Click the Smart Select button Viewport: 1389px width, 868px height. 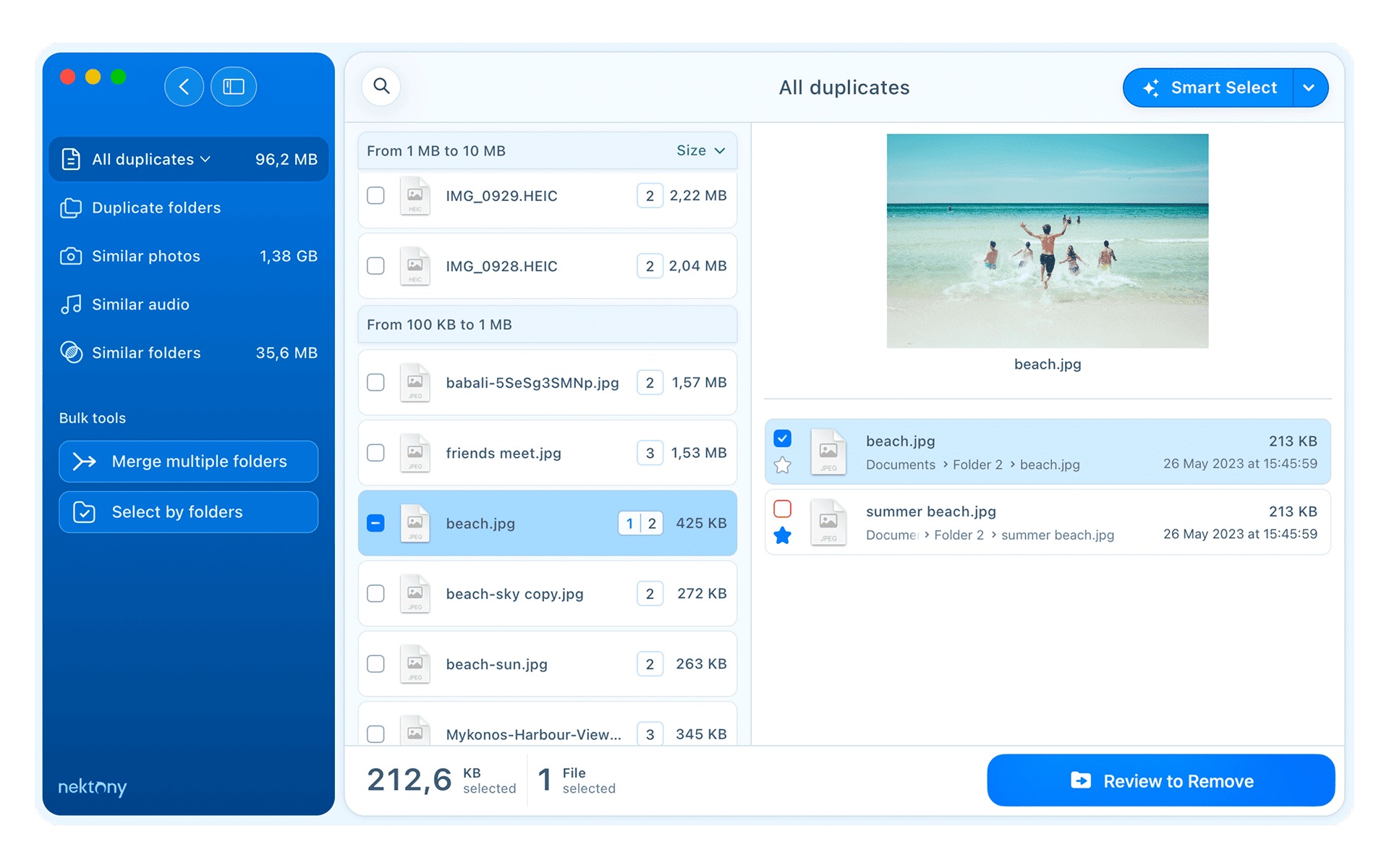pos(1208,88)
